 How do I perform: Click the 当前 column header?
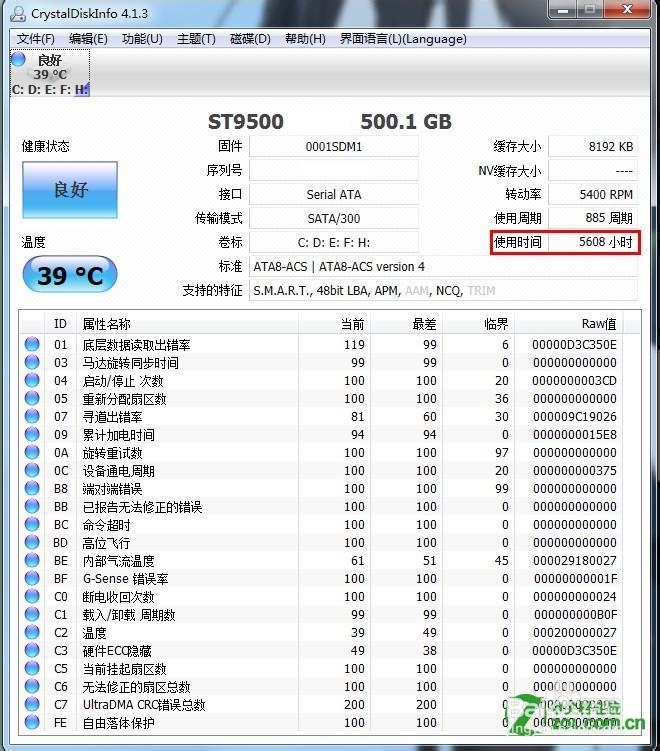point(334,324)
